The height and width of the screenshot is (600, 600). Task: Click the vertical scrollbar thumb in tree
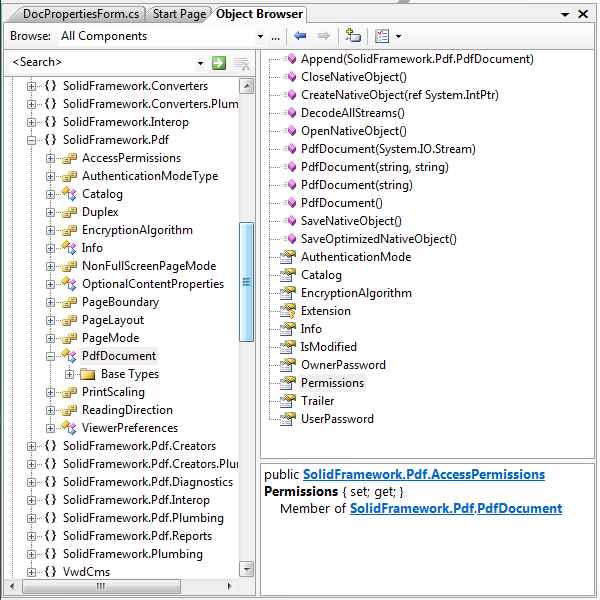click(x=246, y=282)
